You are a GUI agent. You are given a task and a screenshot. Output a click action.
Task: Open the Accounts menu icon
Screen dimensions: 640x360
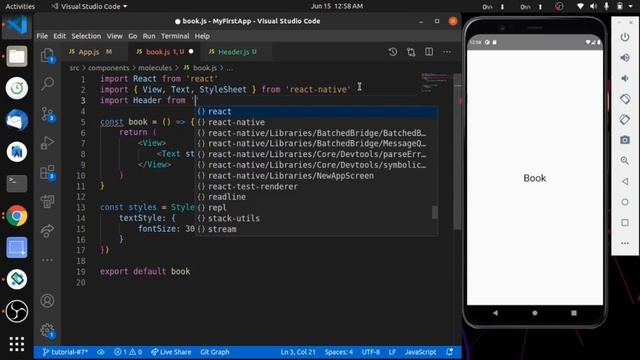(47, 301)
